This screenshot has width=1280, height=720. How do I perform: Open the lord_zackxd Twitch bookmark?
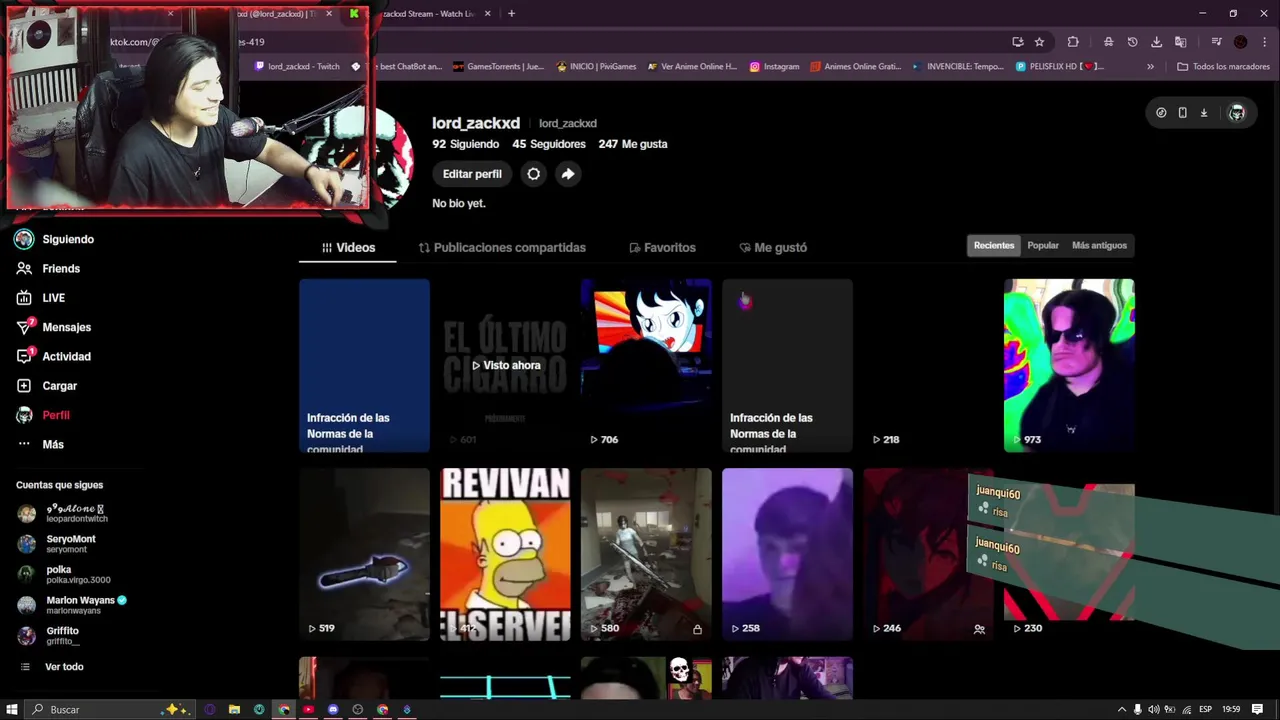[x=297, y=67]
